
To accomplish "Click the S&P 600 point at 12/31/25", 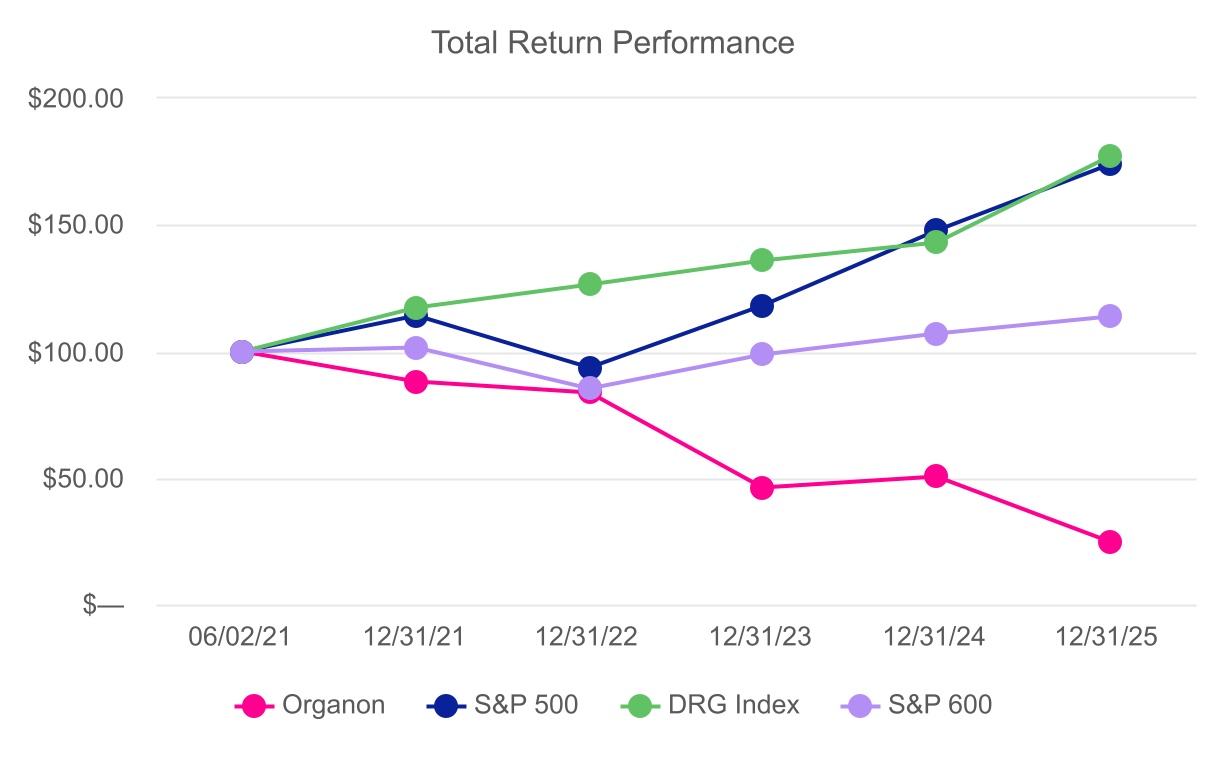I will coord(1109,316).
